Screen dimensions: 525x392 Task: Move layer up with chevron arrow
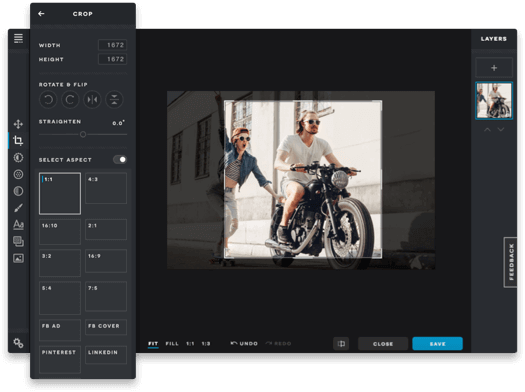(488, 130)
